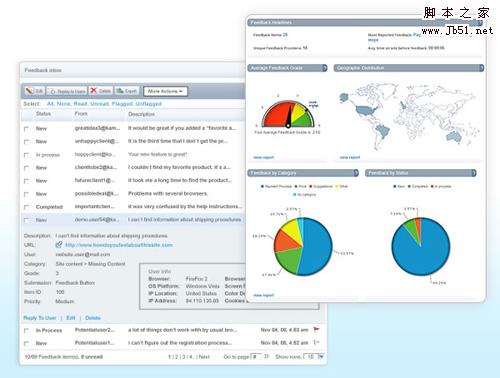Image resolution: width=500 pixels, height=378 pixels.
Task: Select Flagged items link
Action: pyautogui.click(x=122, y=104)
